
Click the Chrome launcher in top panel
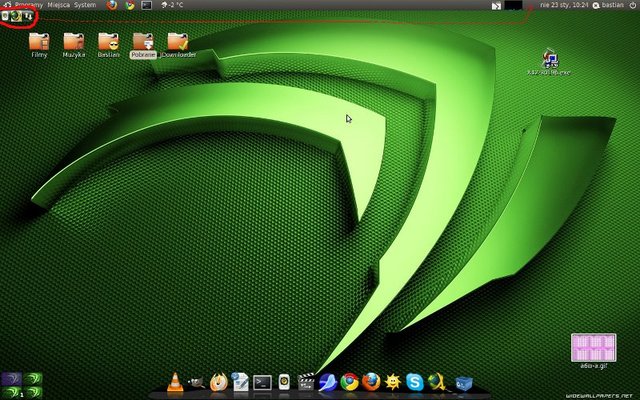[x=130, y=5]
